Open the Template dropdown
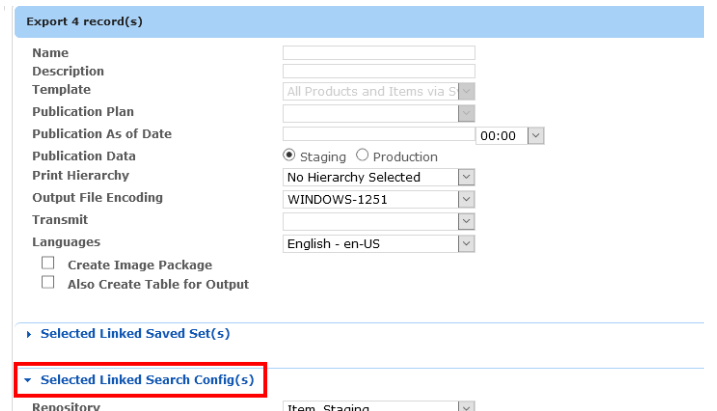This screenshot has height=411, width=717. (x=379, y=91)
